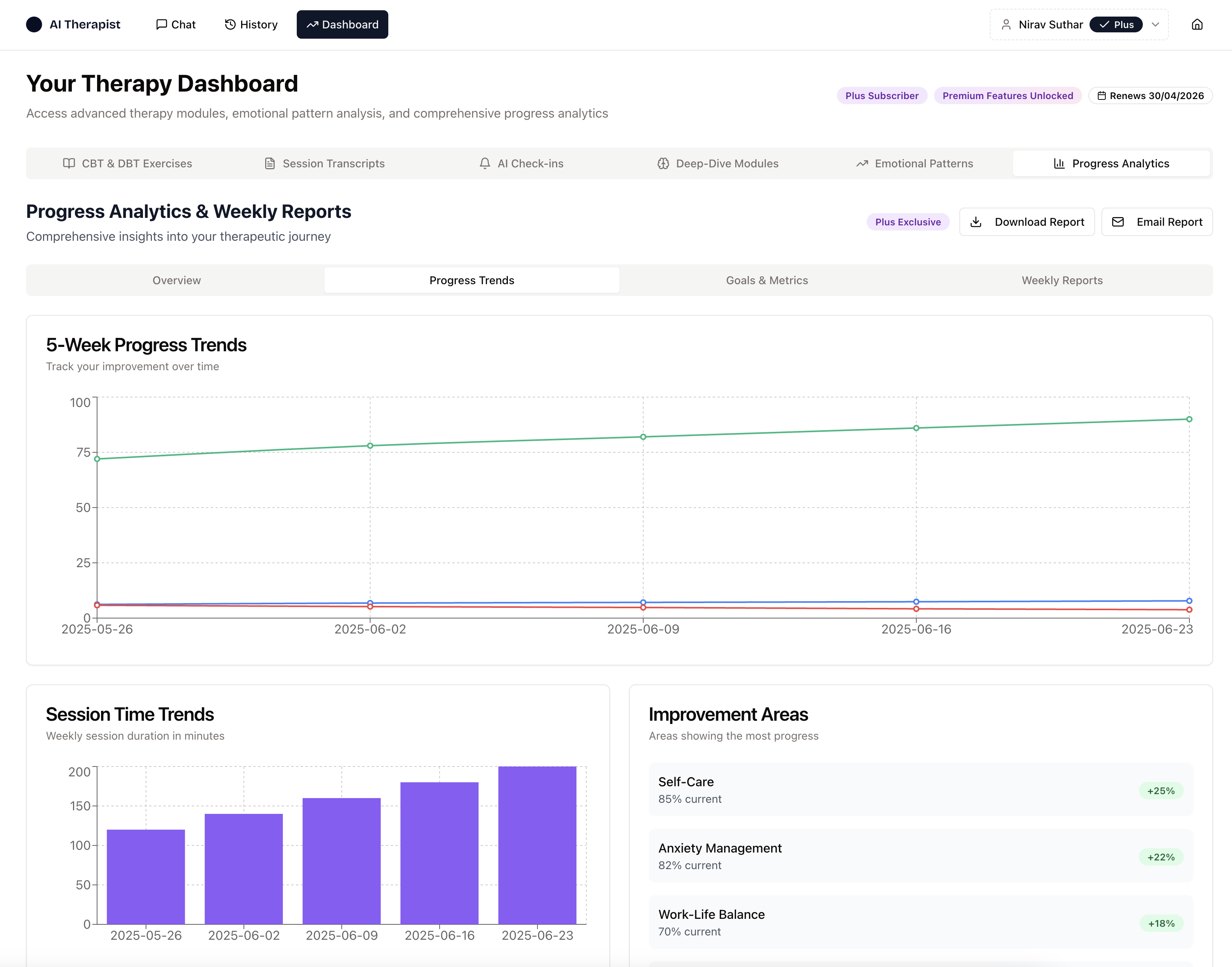
Task: Click the download icon on Download Report
Action: point(975,222)
